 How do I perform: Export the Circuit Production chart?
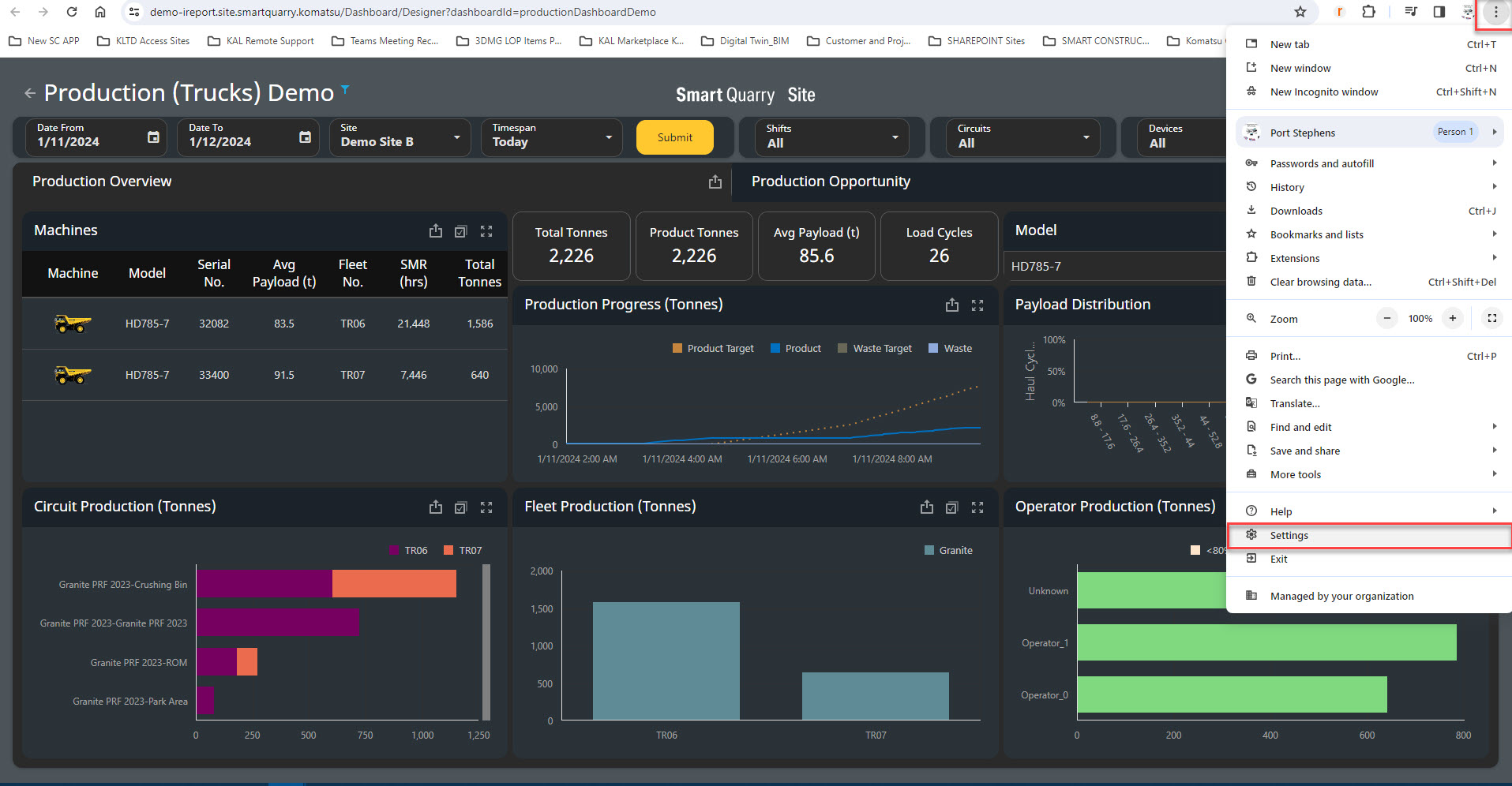click(436, 507)
